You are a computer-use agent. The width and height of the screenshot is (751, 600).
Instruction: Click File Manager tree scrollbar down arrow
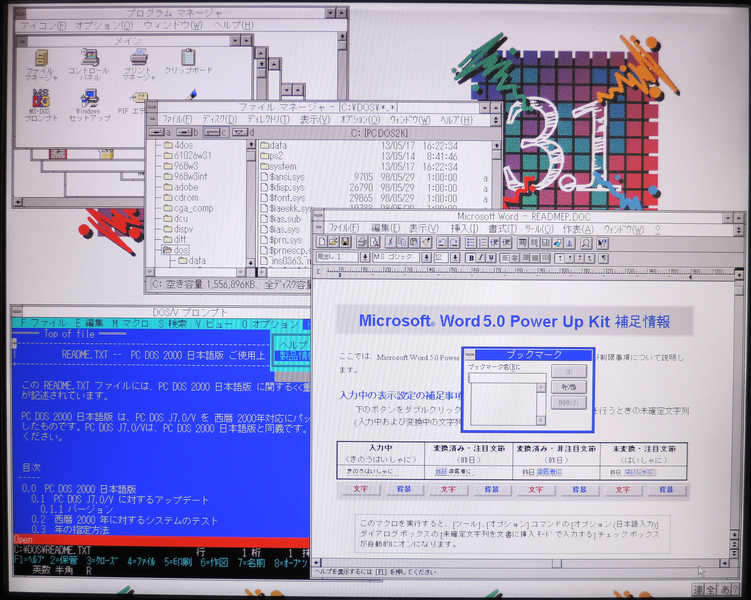click(250, 263)
